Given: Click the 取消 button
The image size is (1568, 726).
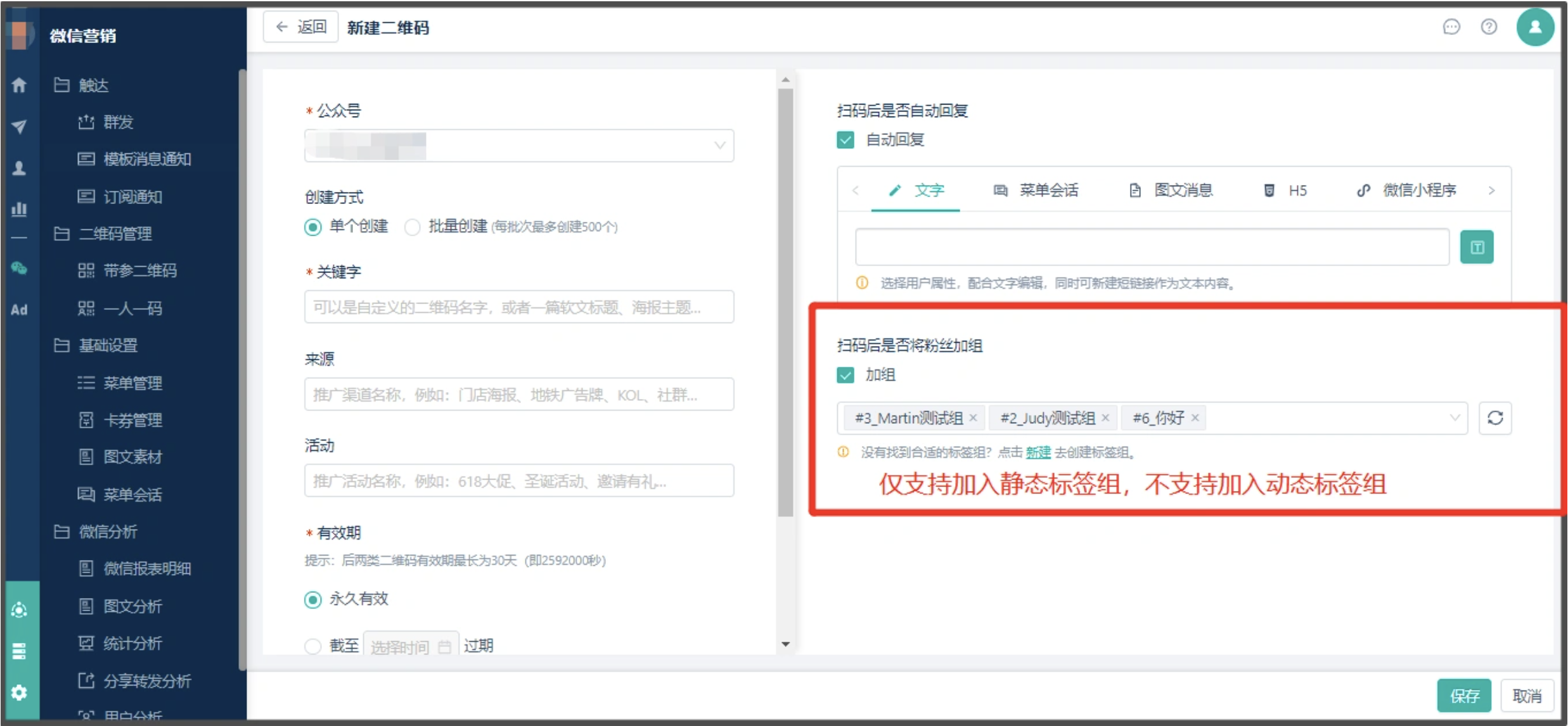Looking at the screenshot, I should 1527,696.
